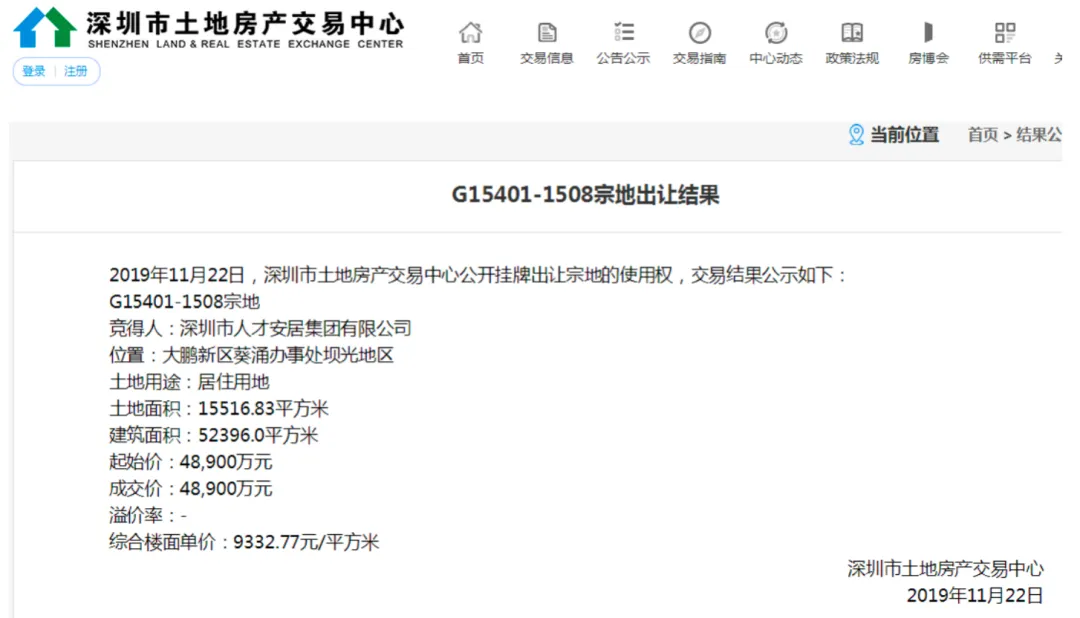
Task: Click the green-blue house logo icon
Action: tap(45, 27)
